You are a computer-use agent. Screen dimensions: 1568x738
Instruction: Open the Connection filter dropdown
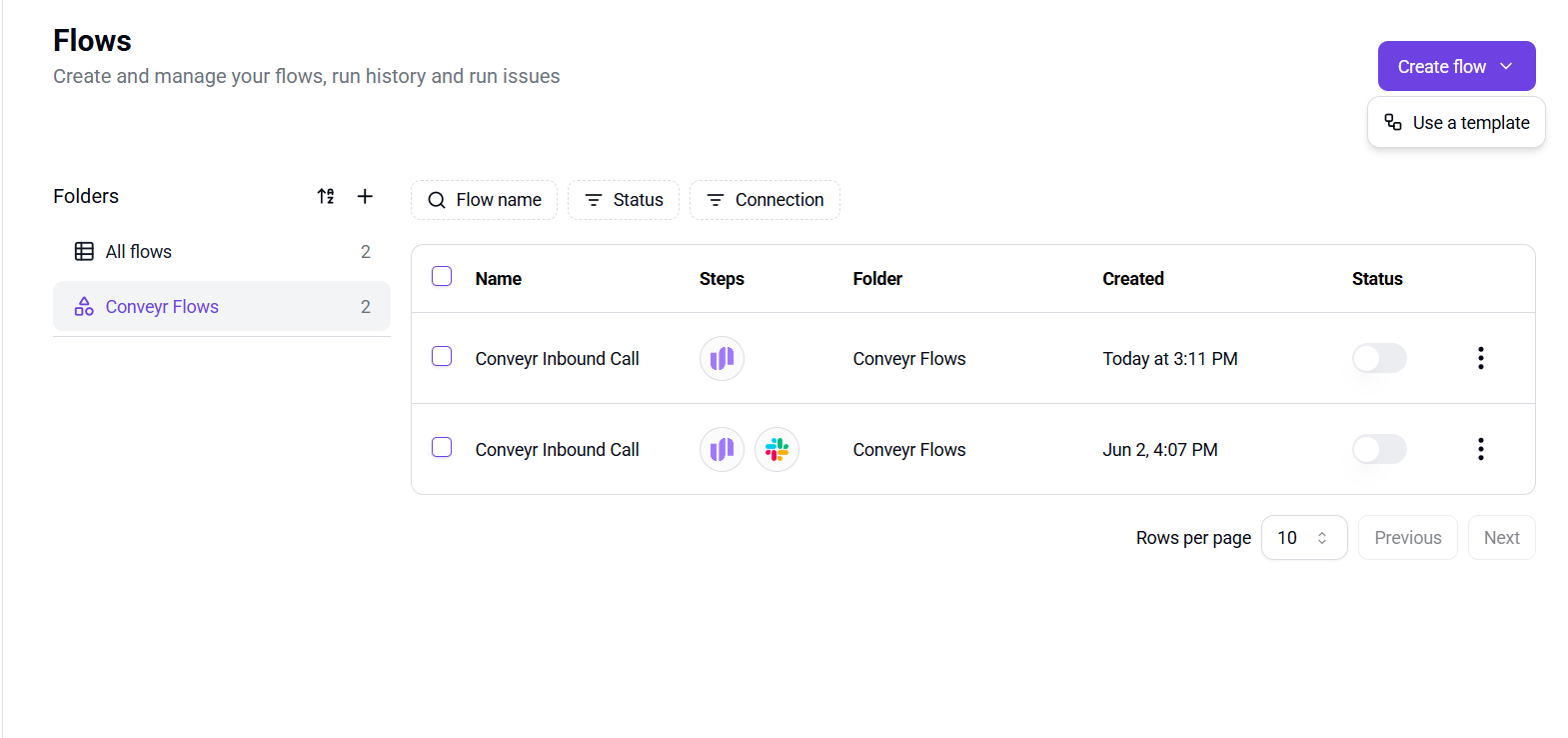[x=765, y=200]
